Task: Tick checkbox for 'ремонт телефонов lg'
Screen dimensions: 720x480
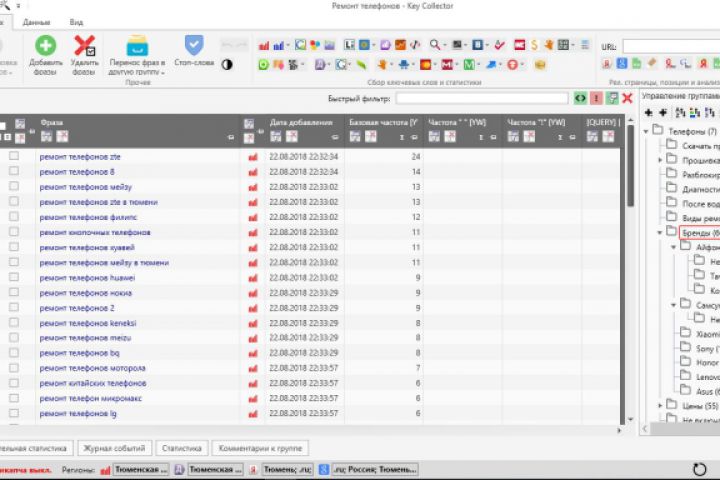Action: (x=14, y=413)
